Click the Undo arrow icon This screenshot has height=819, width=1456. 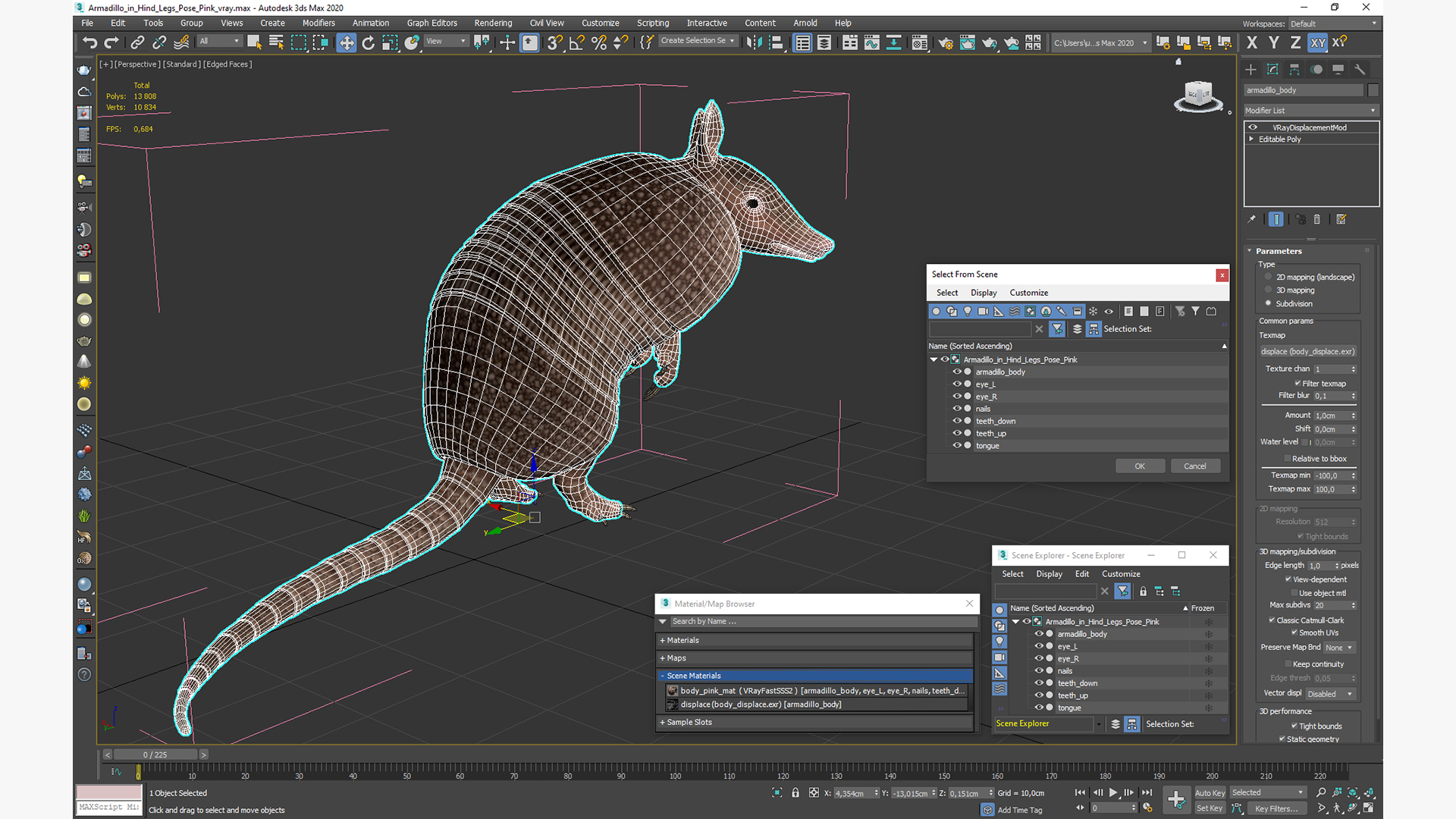click(90, 42)
